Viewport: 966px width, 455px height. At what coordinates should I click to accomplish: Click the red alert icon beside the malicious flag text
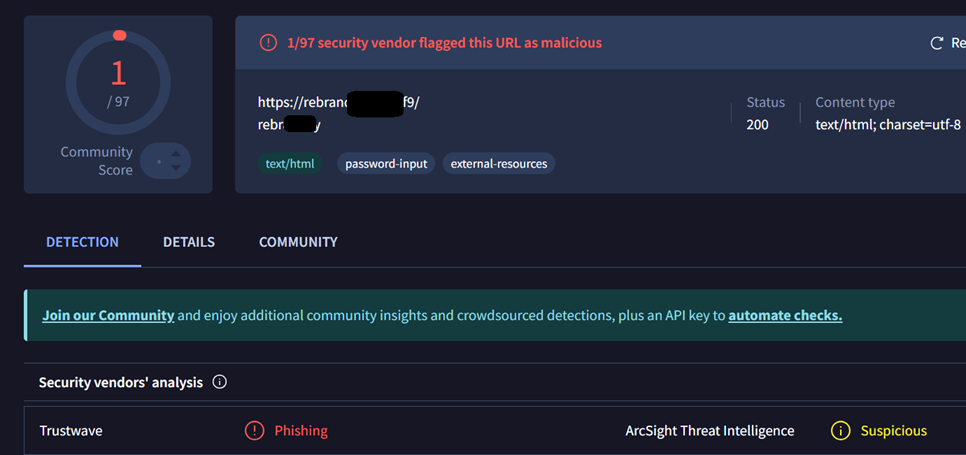[x=268, y=42]
